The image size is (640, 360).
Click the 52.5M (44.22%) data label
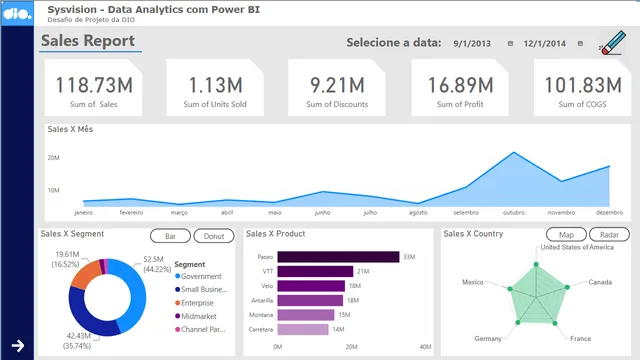[x=157, y=264]
